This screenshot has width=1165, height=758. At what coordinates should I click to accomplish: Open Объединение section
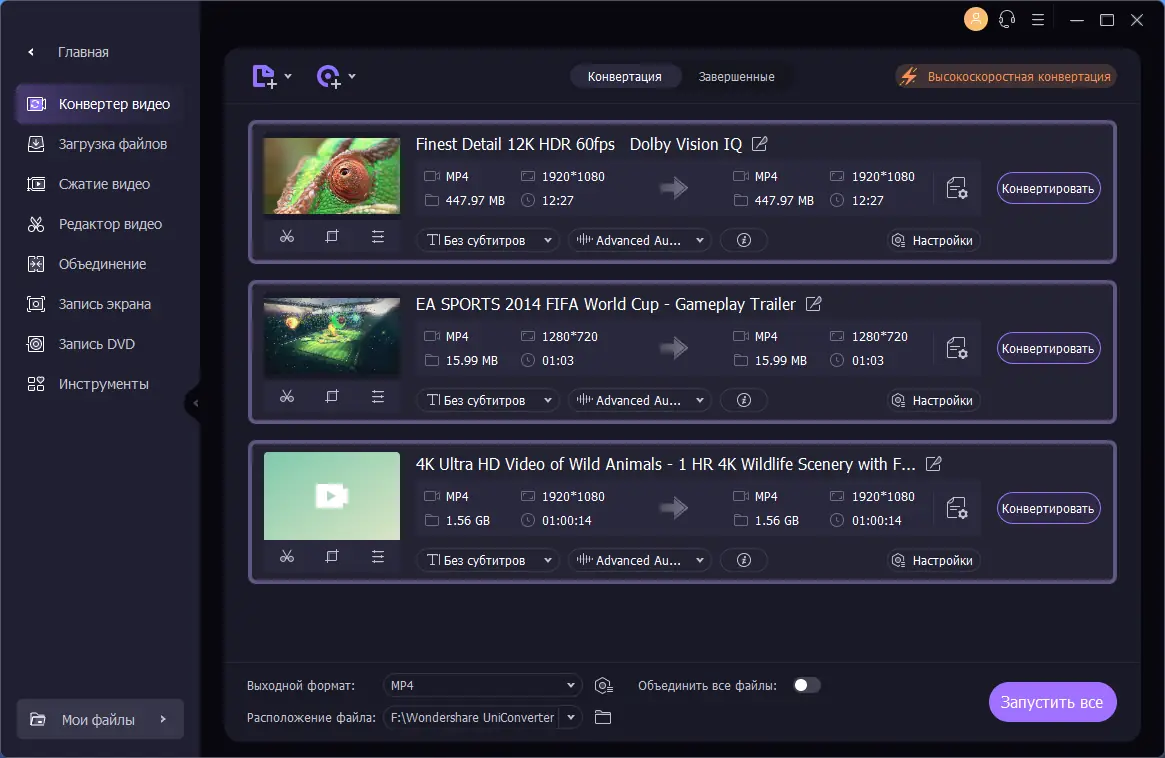click(100, 265)
